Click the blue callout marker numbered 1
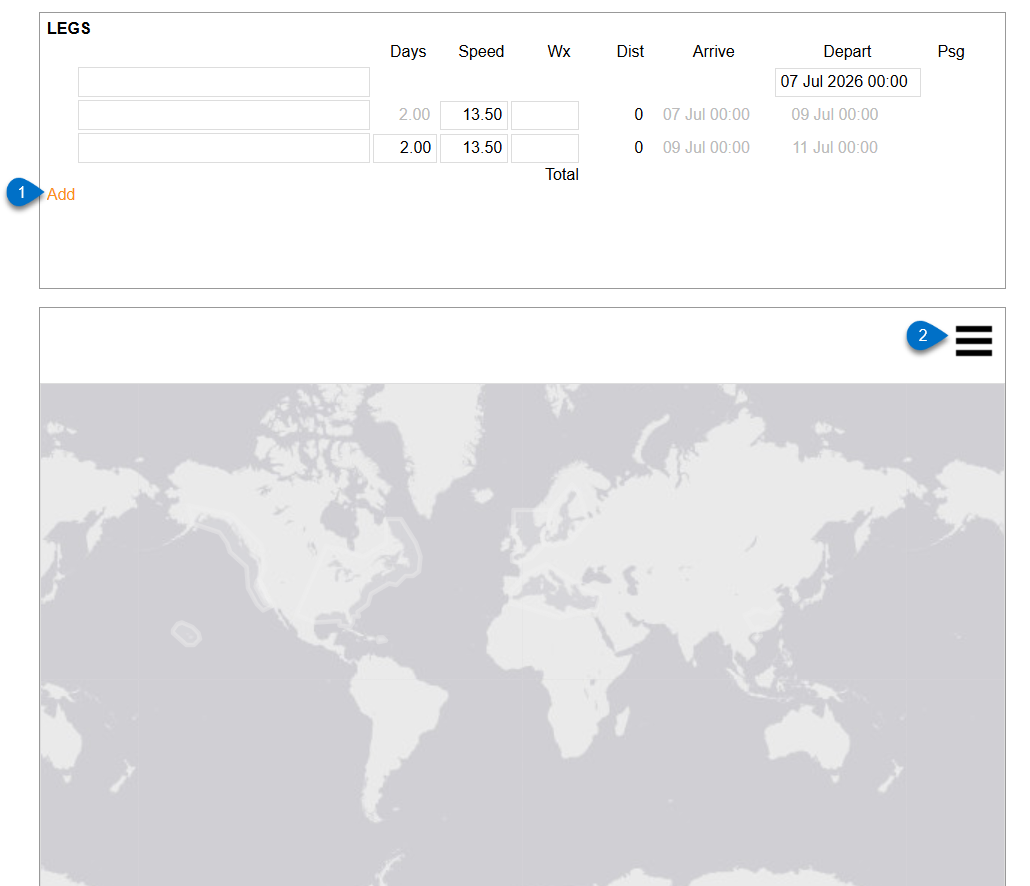 tap(22, 192)
